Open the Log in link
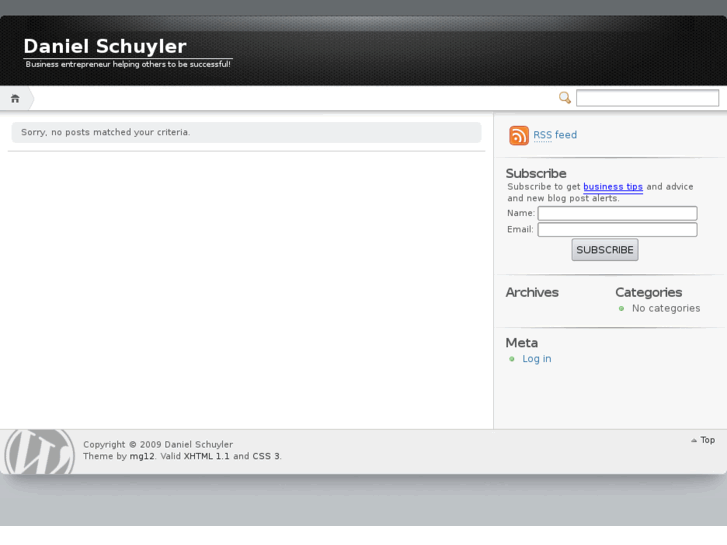Screen dimensions: 727x545 536,359
